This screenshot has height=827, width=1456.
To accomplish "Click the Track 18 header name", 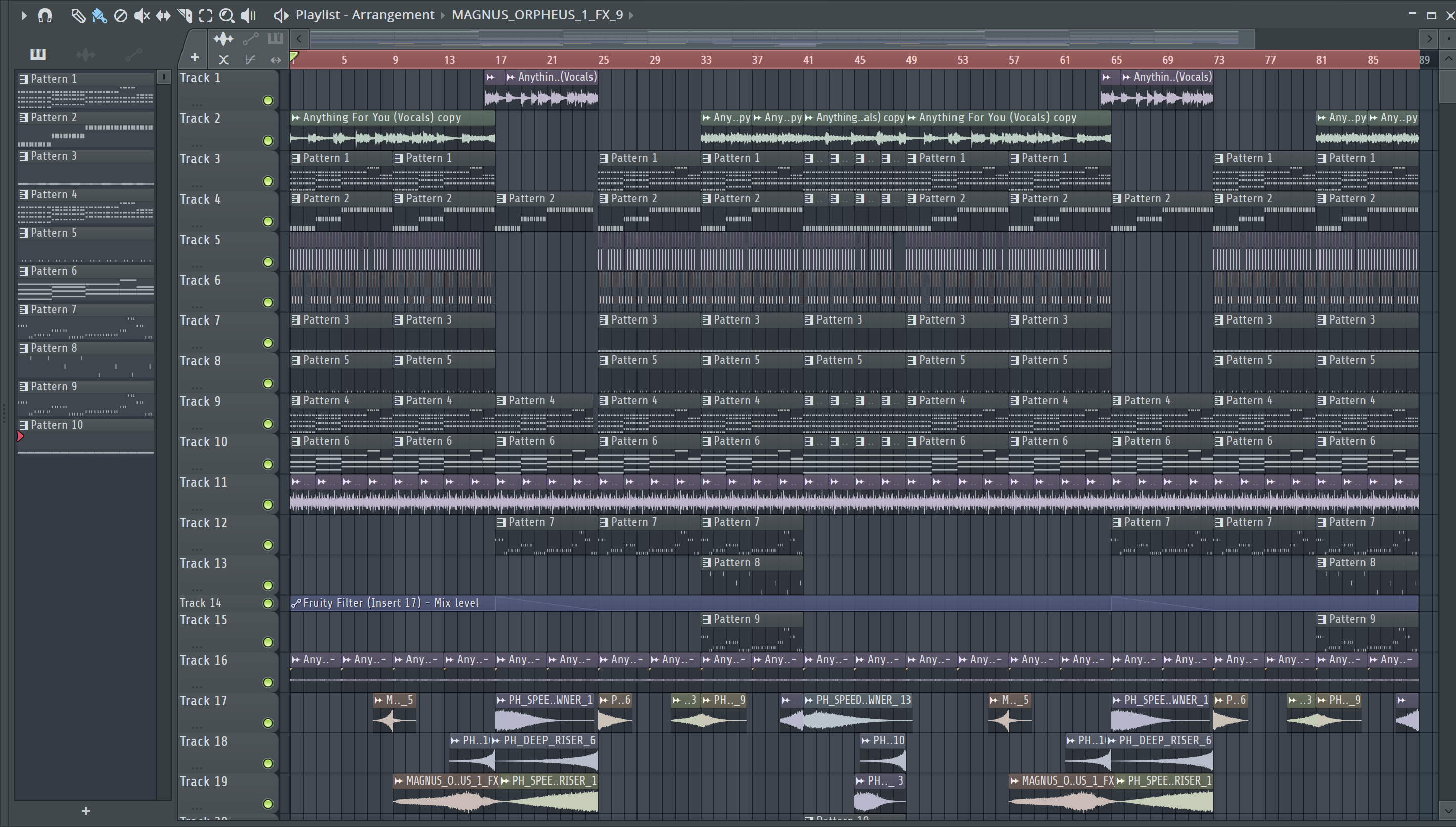I will click(203, 741).
